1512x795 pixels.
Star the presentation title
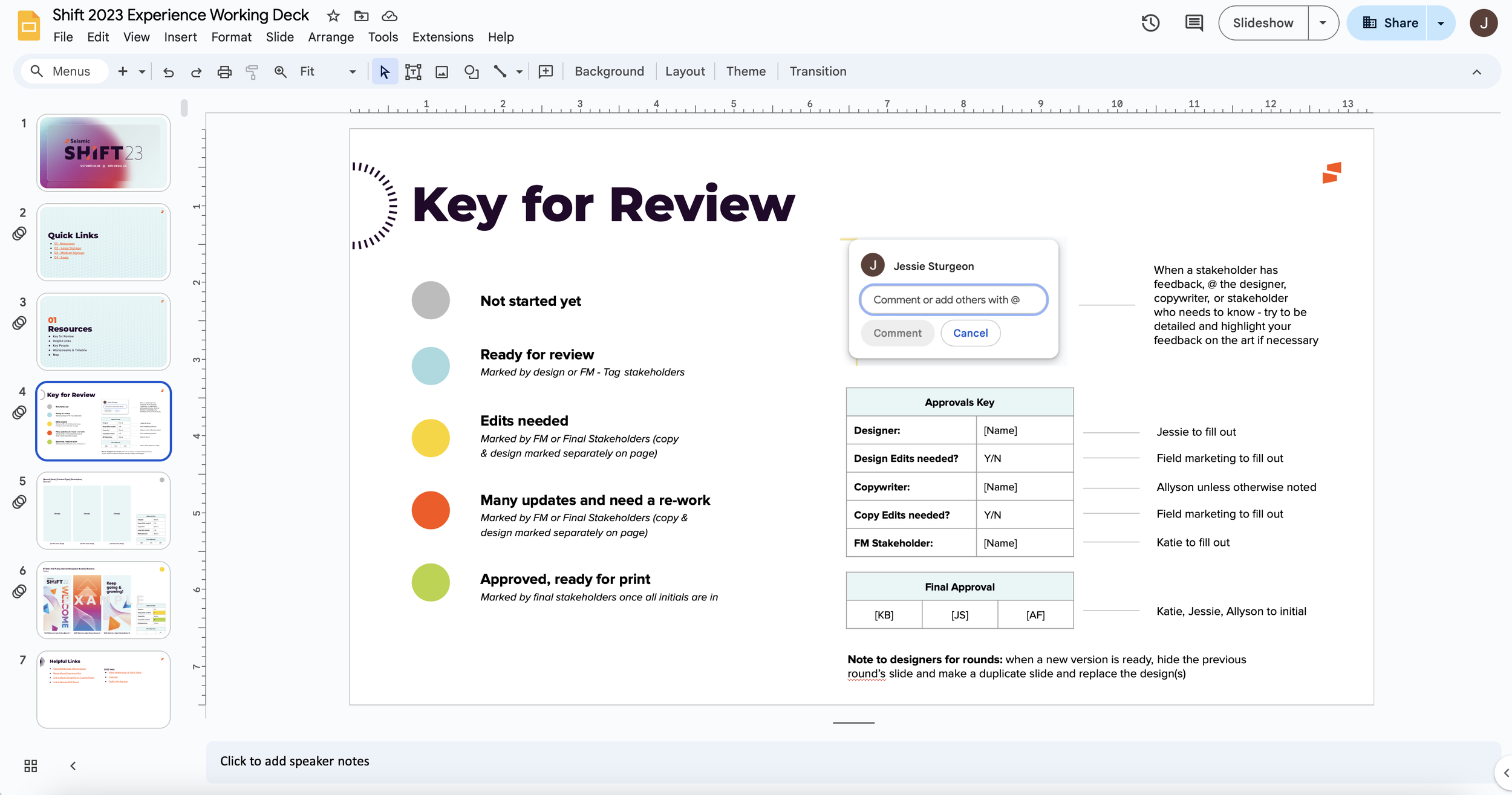point(333,16)
